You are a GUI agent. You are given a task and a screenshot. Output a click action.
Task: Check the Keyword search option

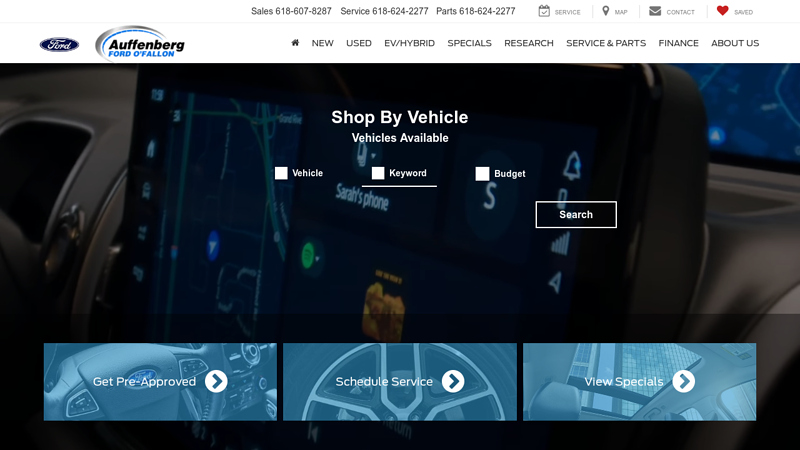[x=378, y=173]
